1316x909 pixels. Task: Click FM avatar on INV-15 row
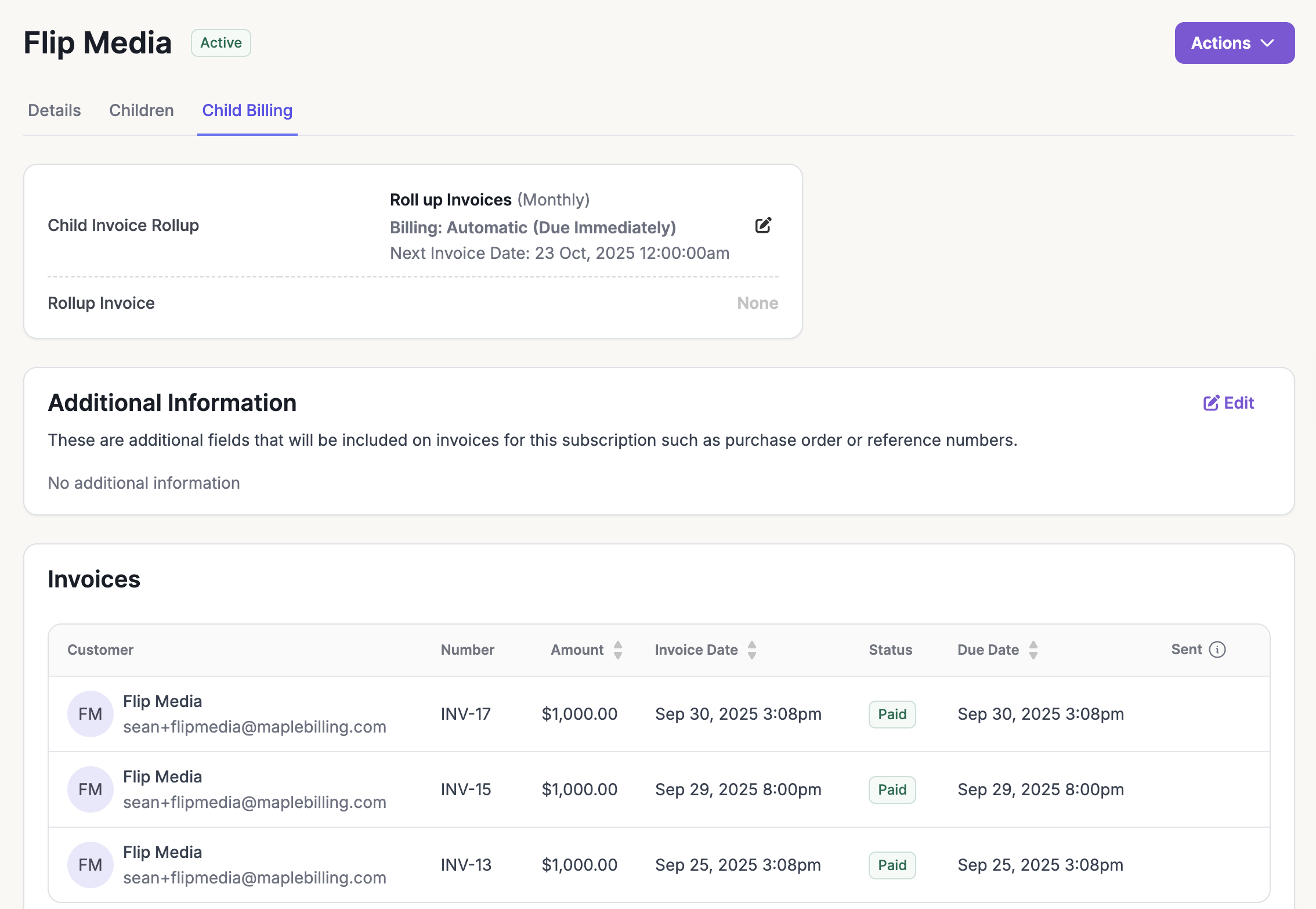[x=90, y=789]
